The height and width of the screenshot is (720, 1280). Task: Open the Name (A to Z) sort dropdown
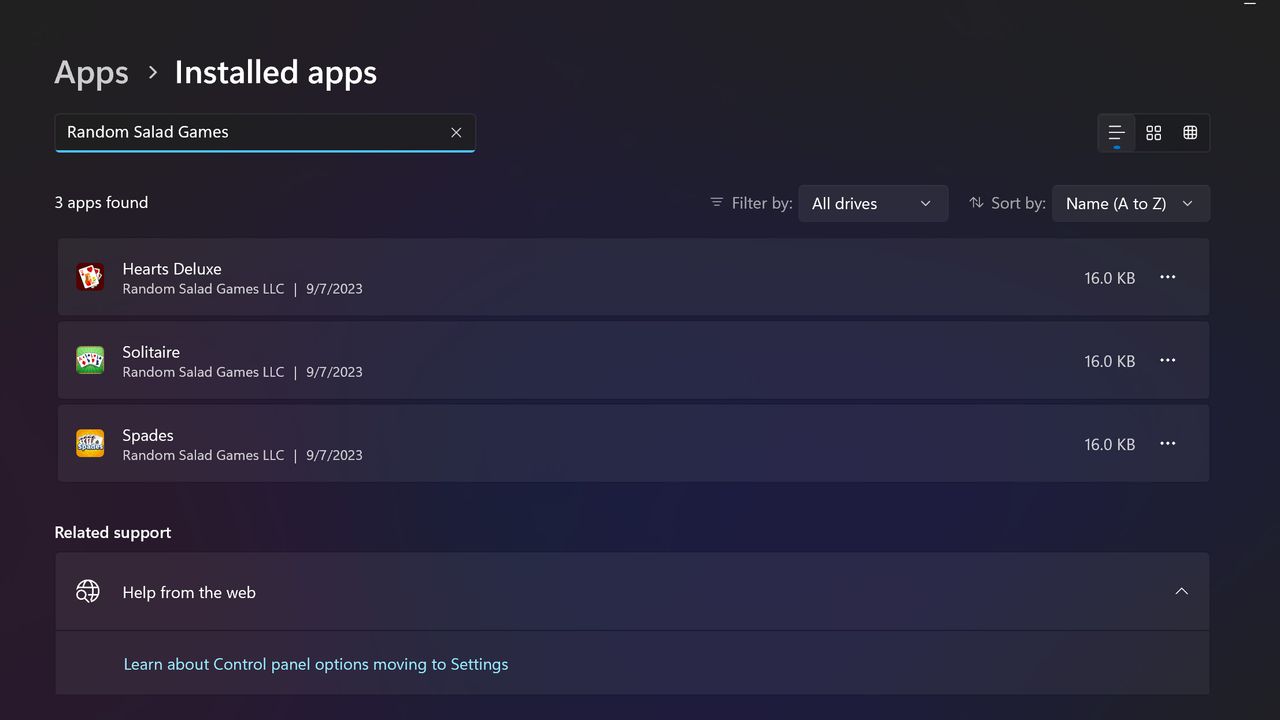point(1131,203)
